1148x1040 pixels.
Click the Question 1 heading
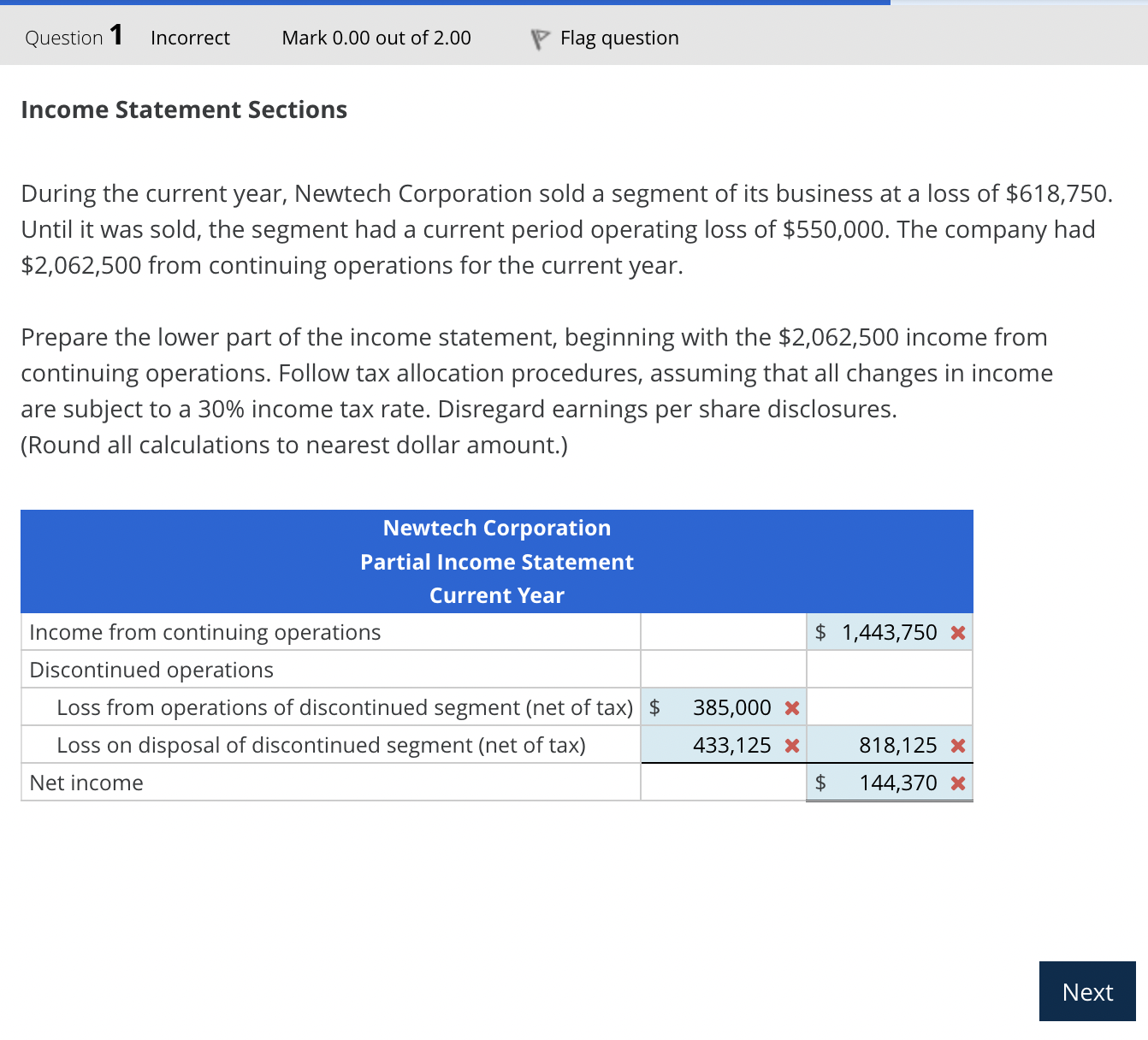[x=72, y=38]
